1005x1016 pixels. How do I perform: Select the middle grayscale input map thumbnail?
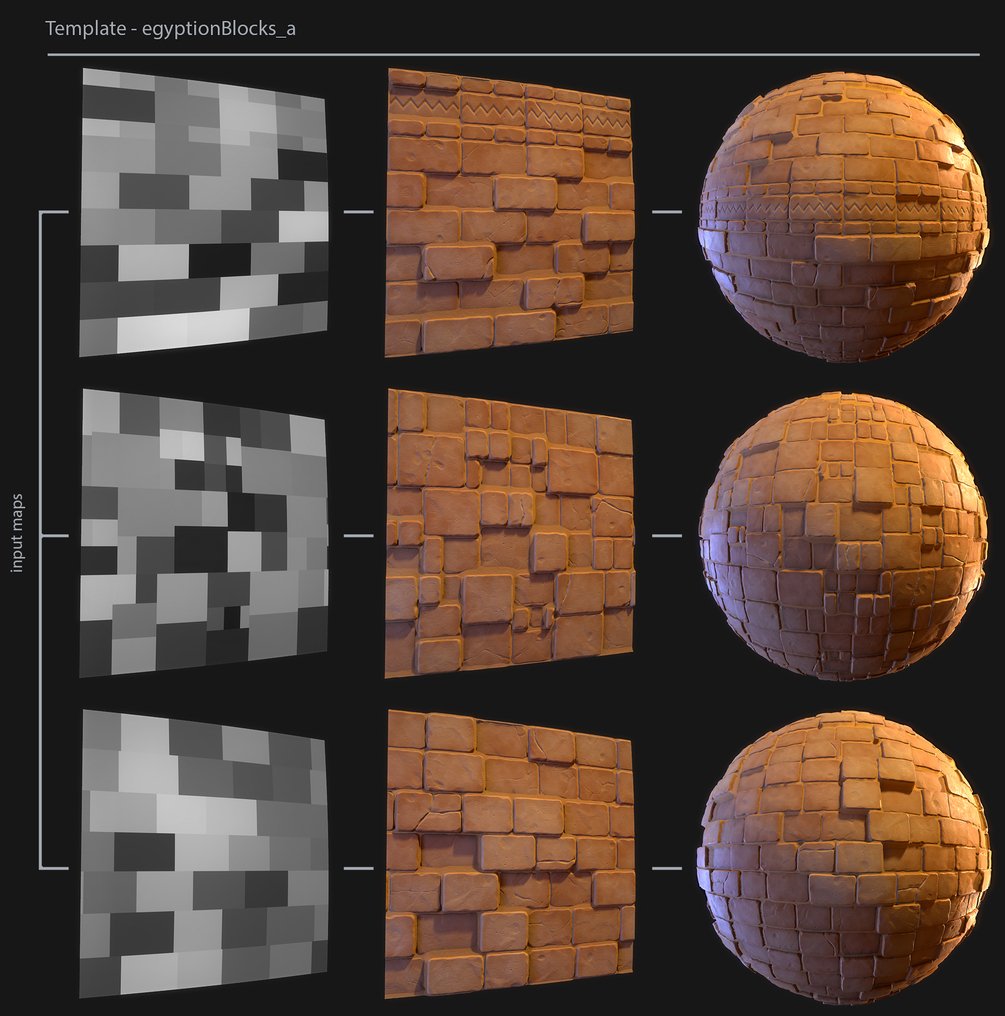[204, 533]
